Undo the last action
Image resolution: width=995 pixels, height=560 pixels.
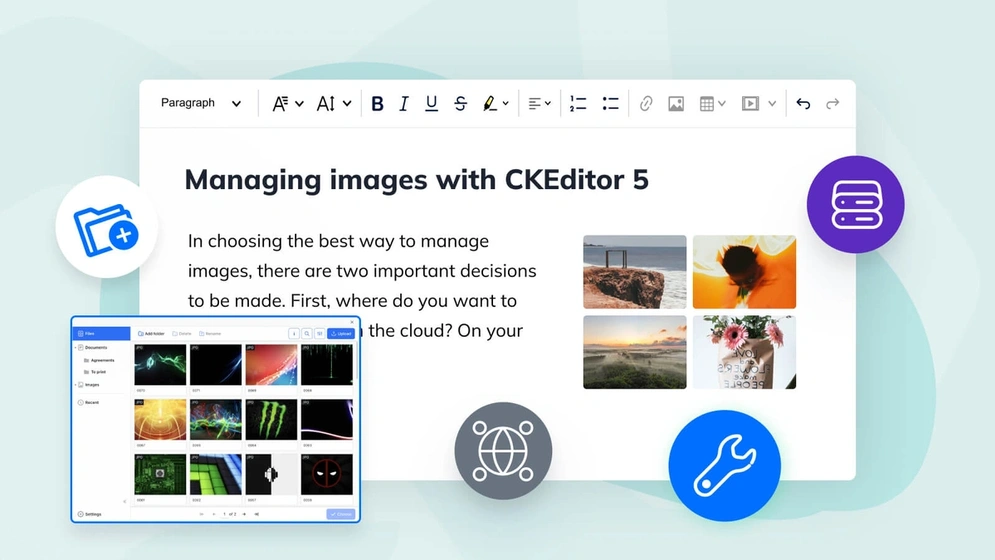click(803, 104)
